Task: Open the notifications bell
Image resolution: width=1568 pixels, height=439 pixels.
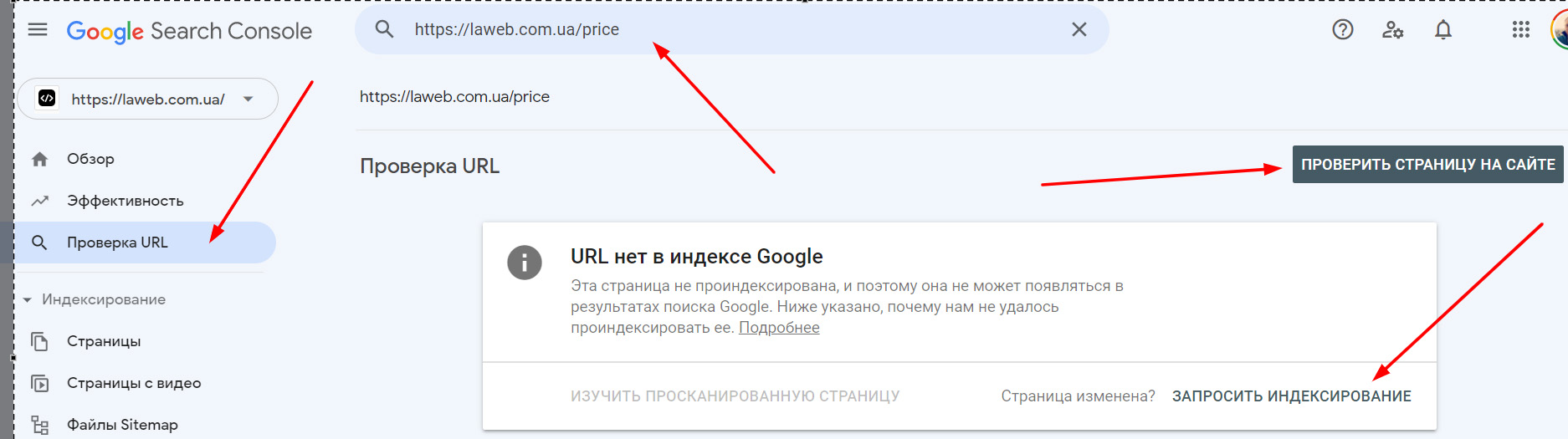Action: [1443, 30]
